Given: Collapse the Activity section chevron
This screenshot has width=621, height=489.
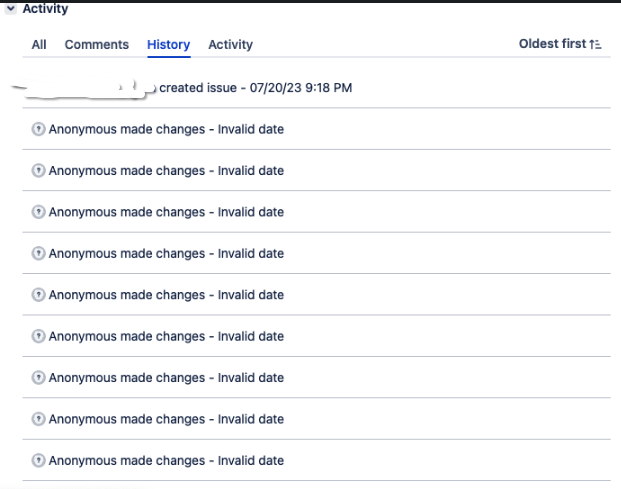Looking at the screenshot, I should [11, 8].
